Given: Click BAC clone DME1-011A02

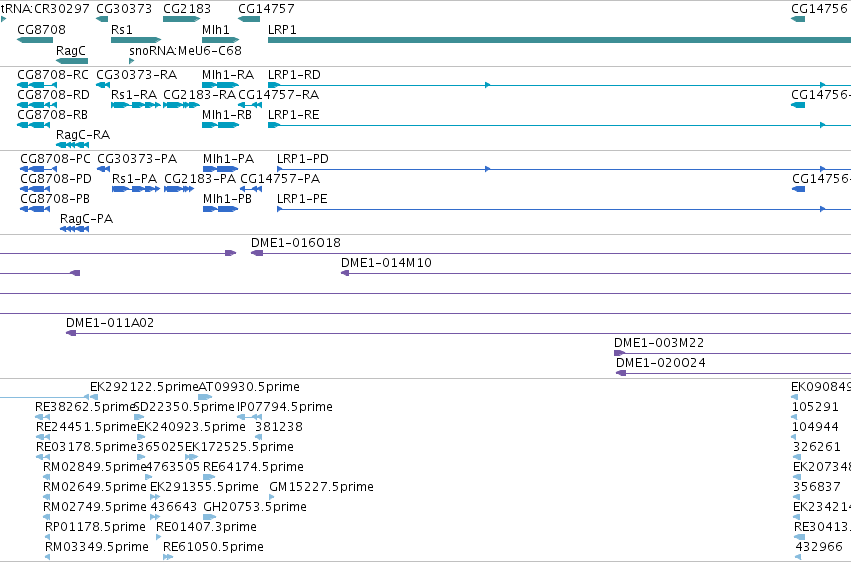Looking at the screenshot, I should 110,323.
